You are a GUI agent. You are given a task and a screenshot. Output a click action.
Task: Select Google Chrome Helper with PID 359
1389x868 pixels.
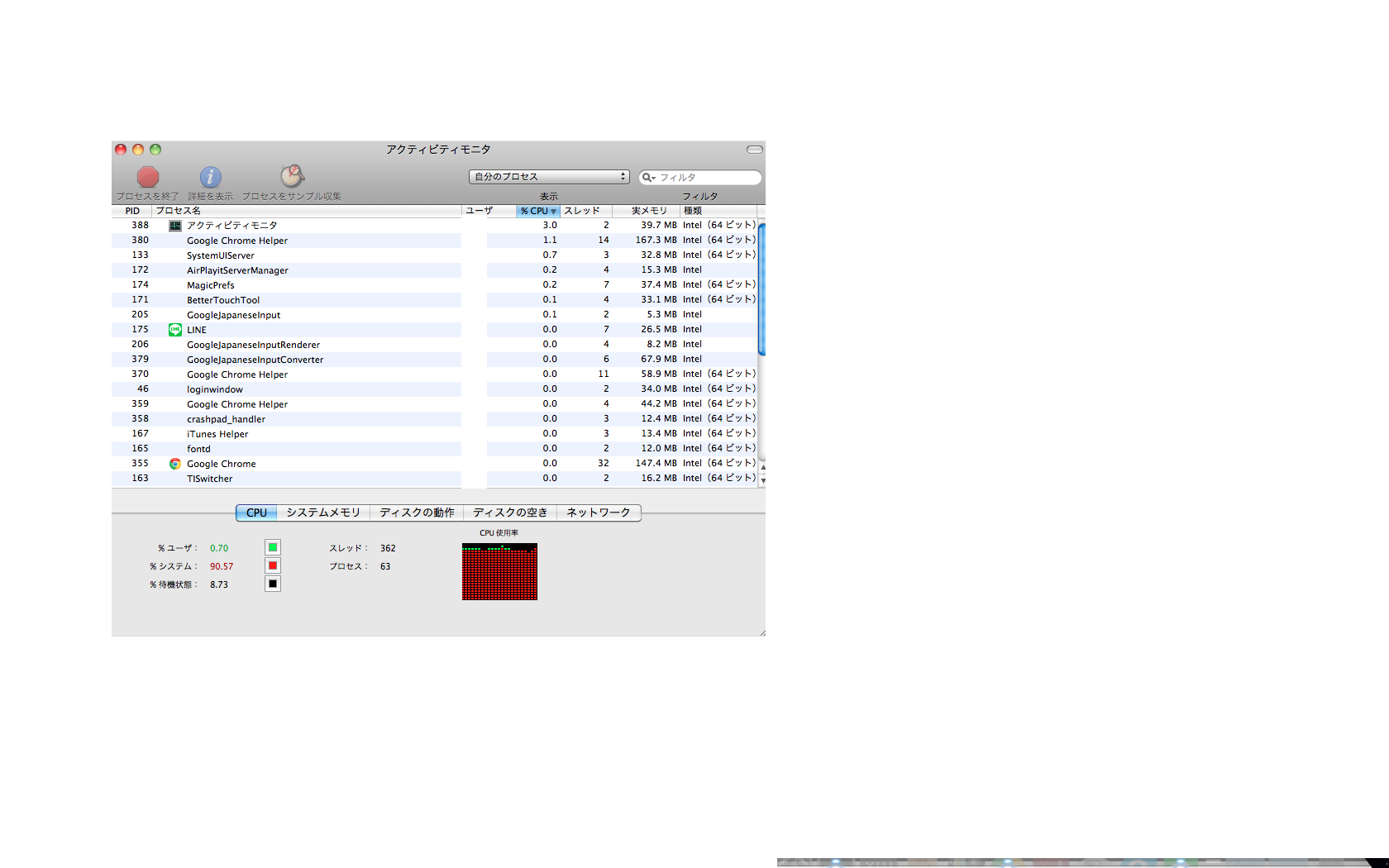pos(435,404)
